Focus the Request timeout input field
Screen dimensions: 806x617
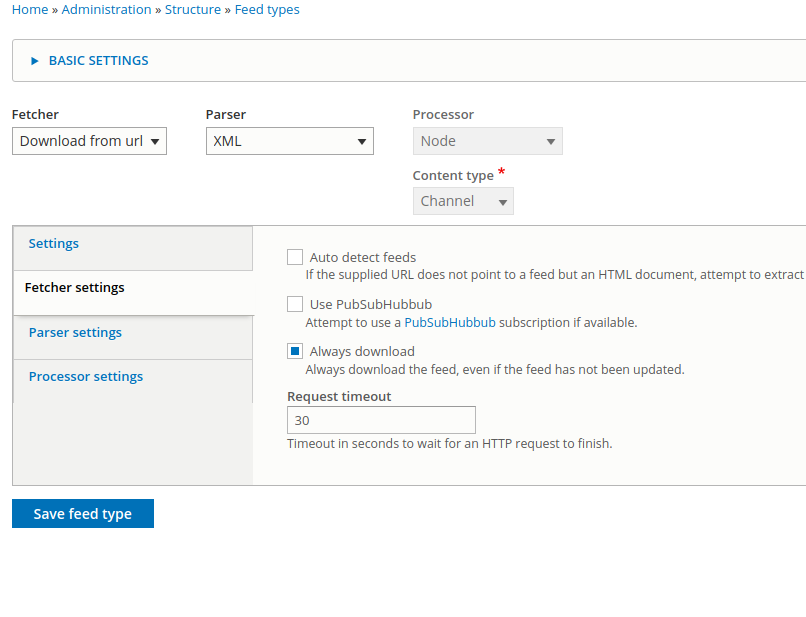click(x=381, y=421)
